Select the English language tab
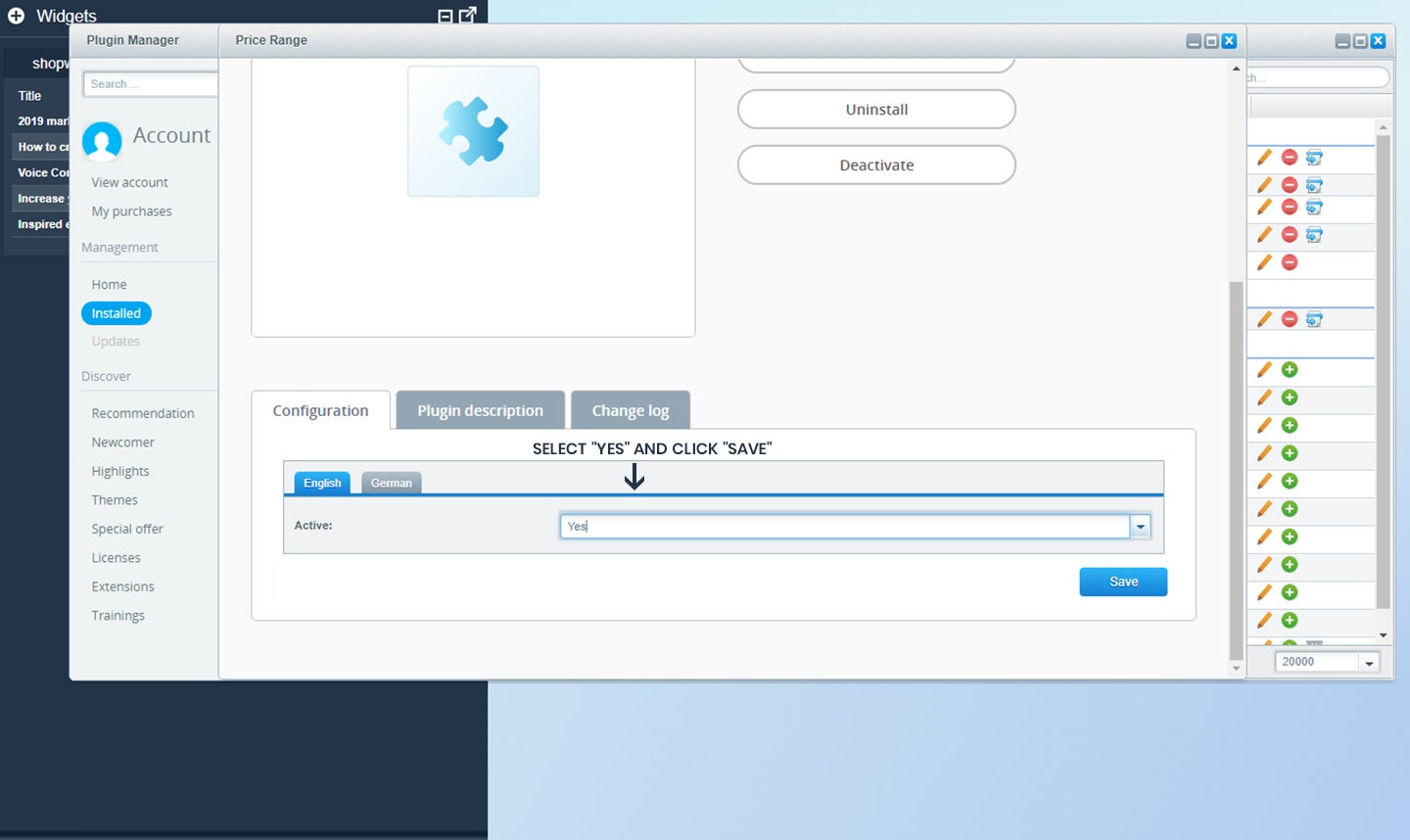This screenshot has height=840, width=1410. pos(322,483)
